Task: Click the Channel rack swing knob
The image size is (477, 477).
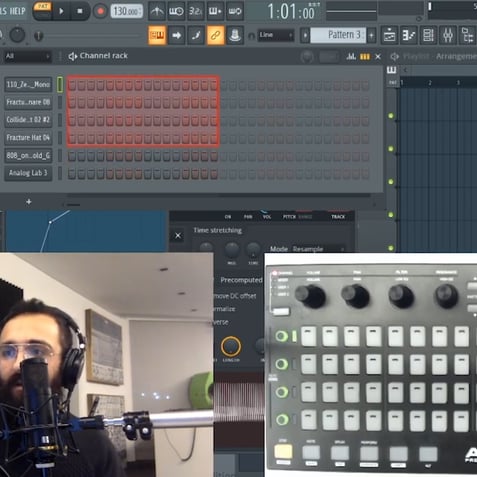Action: [306, 57]
